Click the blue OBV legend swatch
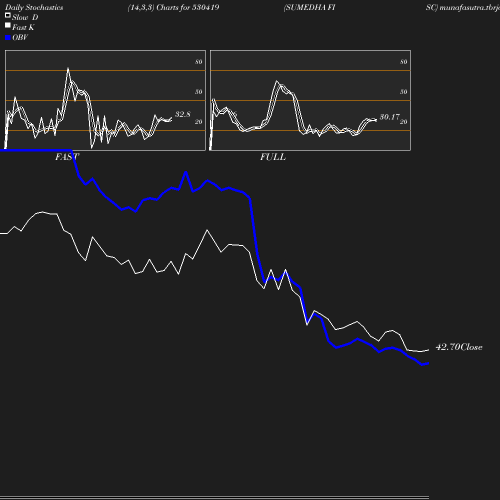Image resolution: width=500 pixels, height=500 pixels. click(x=8, y=38)
